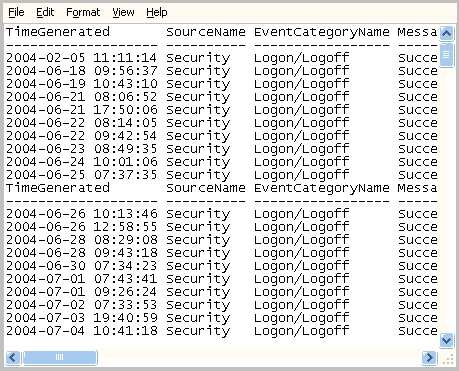Click the timestamp 2004-06-19 10:43:10
The image size is (459, 371).
tap(81, 84)
